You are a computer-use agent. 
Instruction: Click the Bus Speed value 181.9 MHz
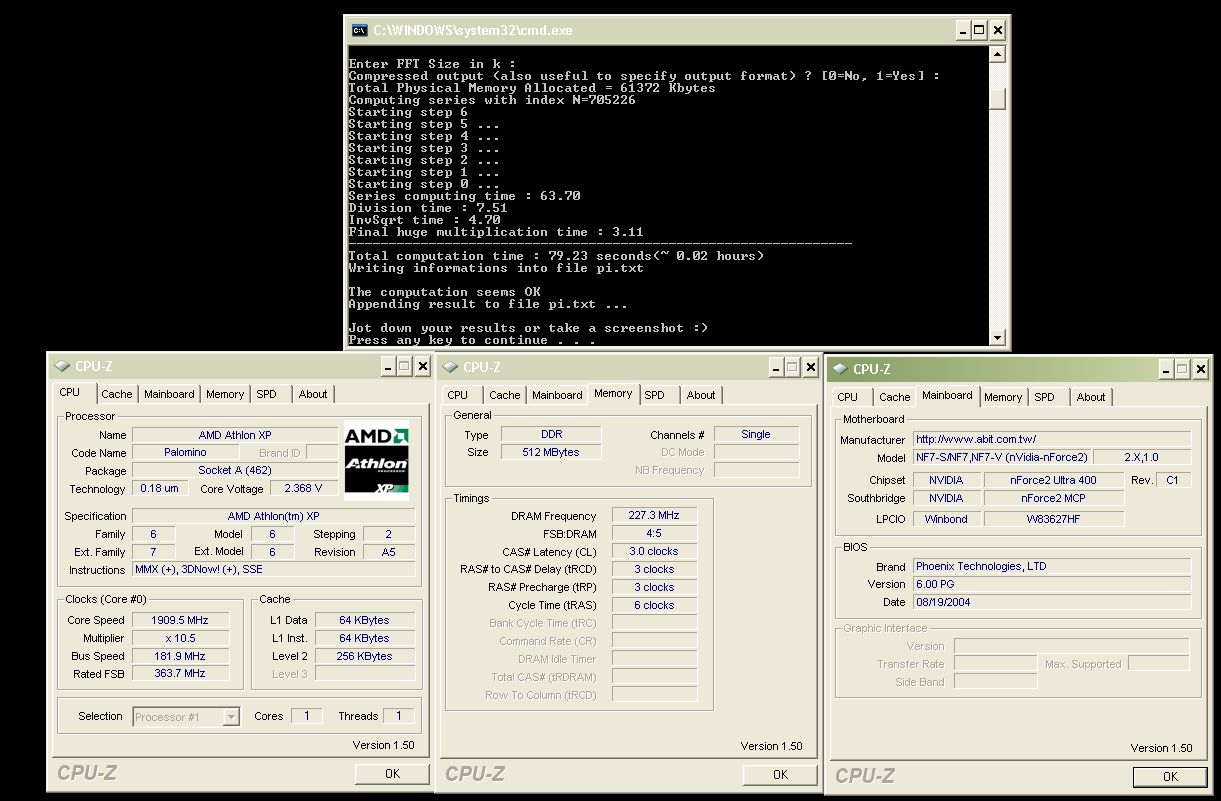tap(179, 656)
